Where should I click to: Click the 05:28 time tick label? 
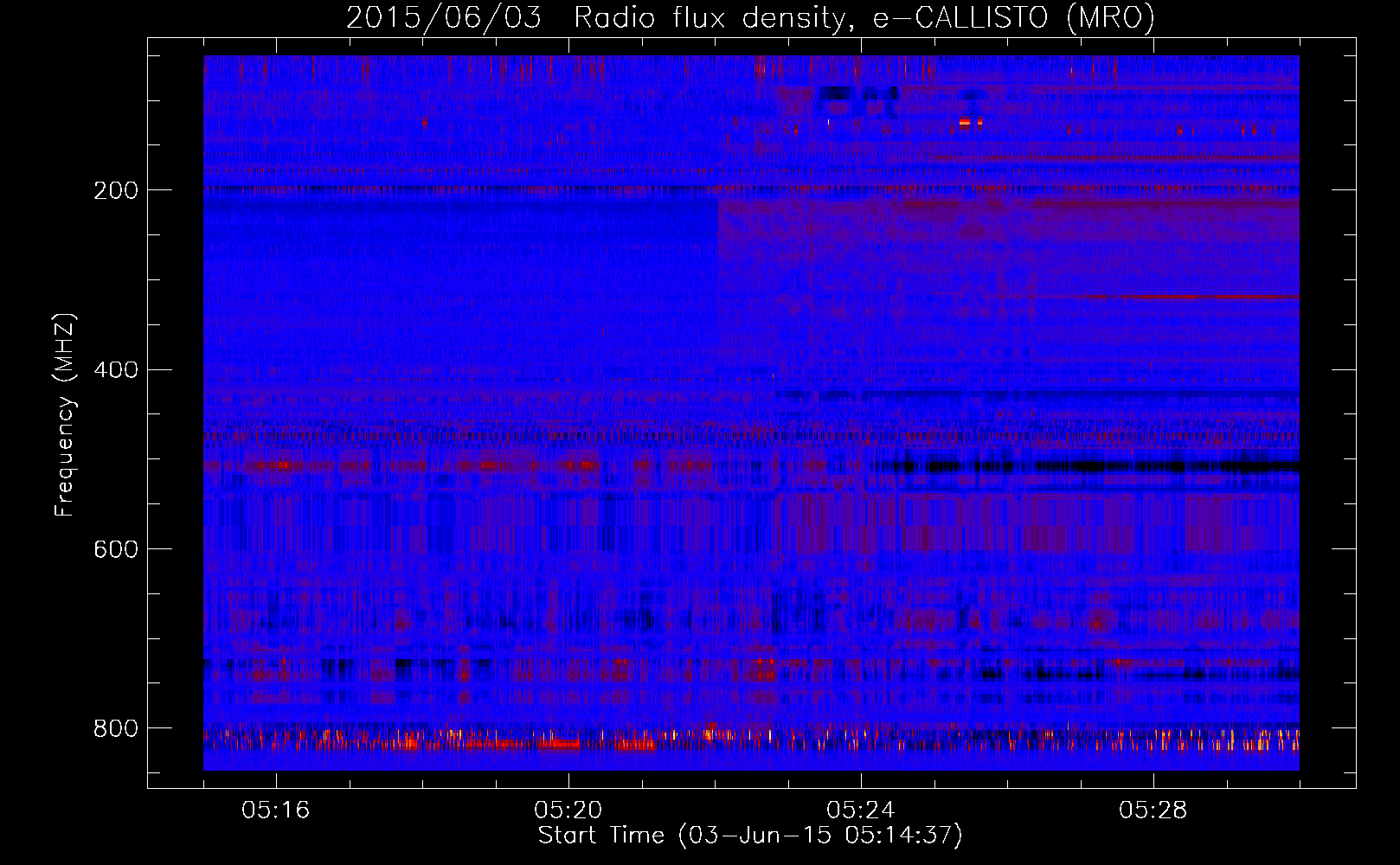pos(1153,811)
